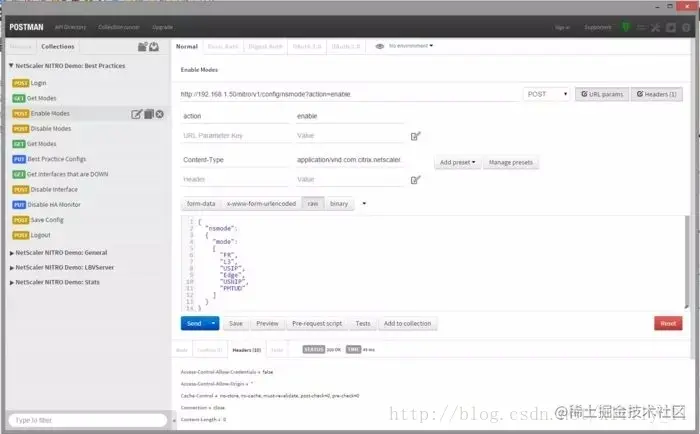Select the Digest Auth tab
This screenshot has height=434, width=700.
coord(265,46)
